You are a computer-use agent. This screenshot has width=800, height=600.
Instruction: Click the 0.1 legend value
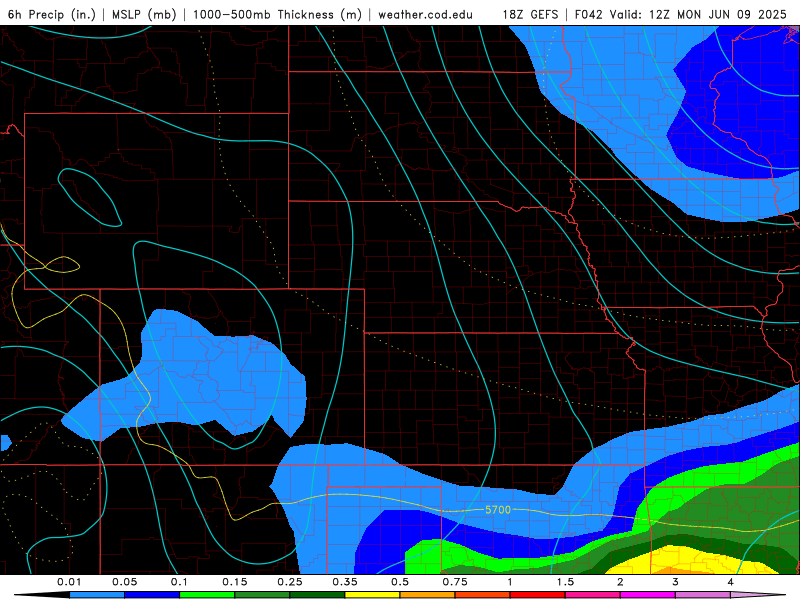click(179, 582)
